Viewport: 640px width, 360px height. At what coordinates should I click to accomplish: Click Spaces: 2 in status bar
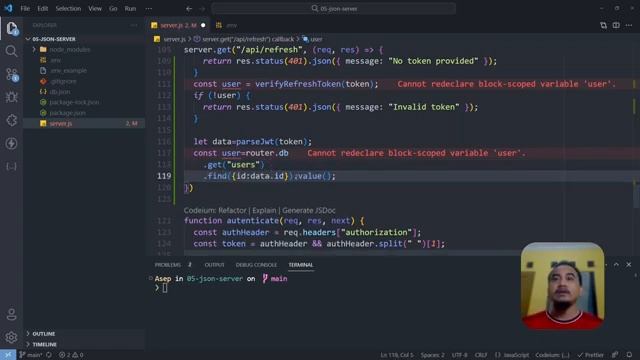(432, 355)
